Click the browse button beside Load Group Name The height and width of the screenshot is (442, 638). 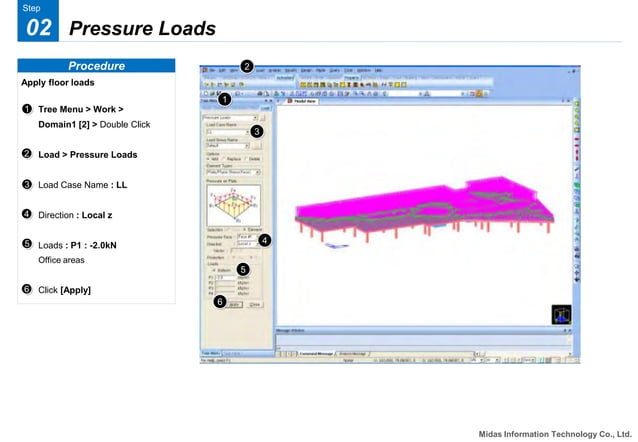tap(256, 146)
